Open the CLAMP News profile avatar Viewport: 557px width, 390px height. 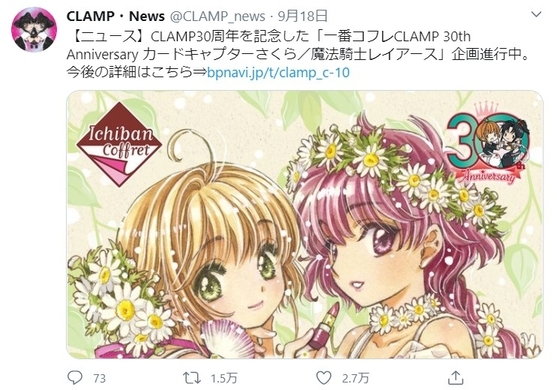tap(34, 29)
